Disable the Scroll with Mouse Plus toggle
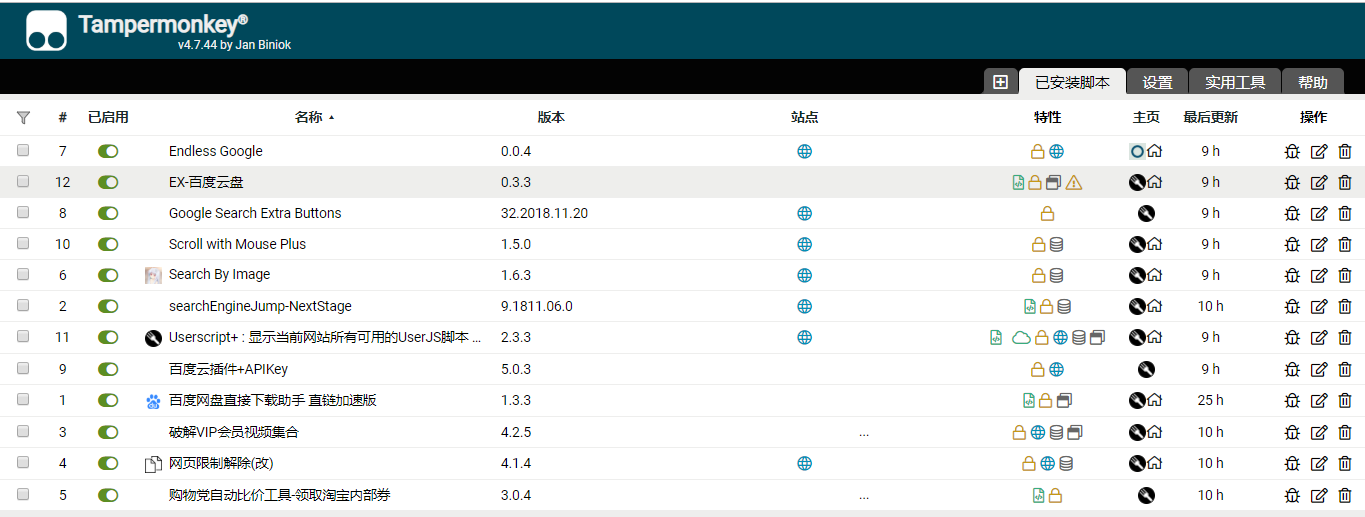Screen dimensions: 1365x517 coord(108,244)
